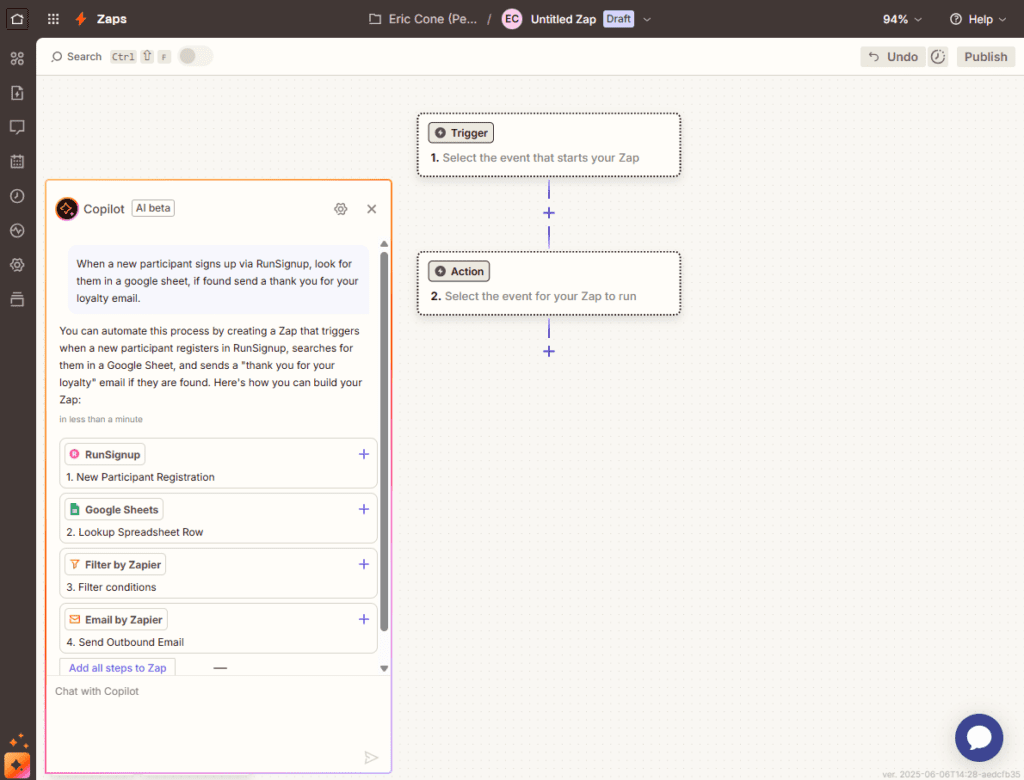
Task: Click '2. Lookup Spreadsheet Row' text
Action: [135, 532]
